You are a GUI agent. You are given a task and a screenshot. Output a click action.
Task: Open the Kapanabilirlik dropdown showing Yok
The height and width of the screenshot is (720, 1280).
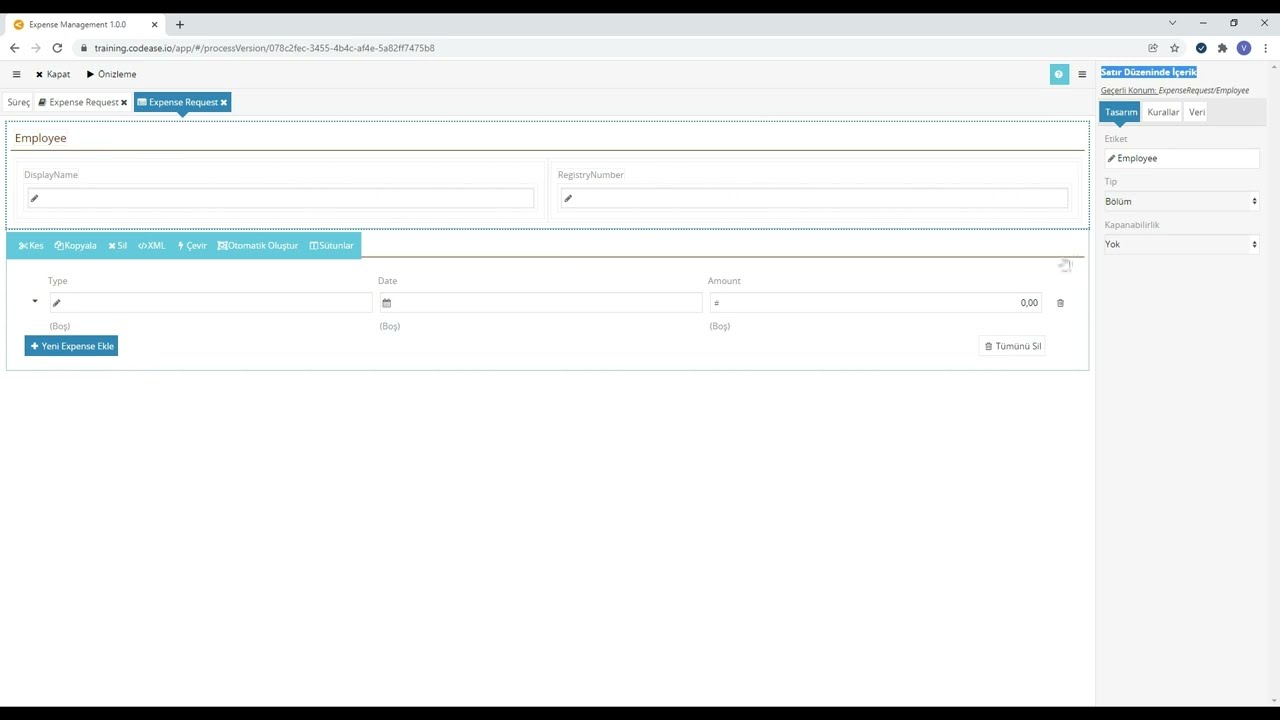[1182, 244]
